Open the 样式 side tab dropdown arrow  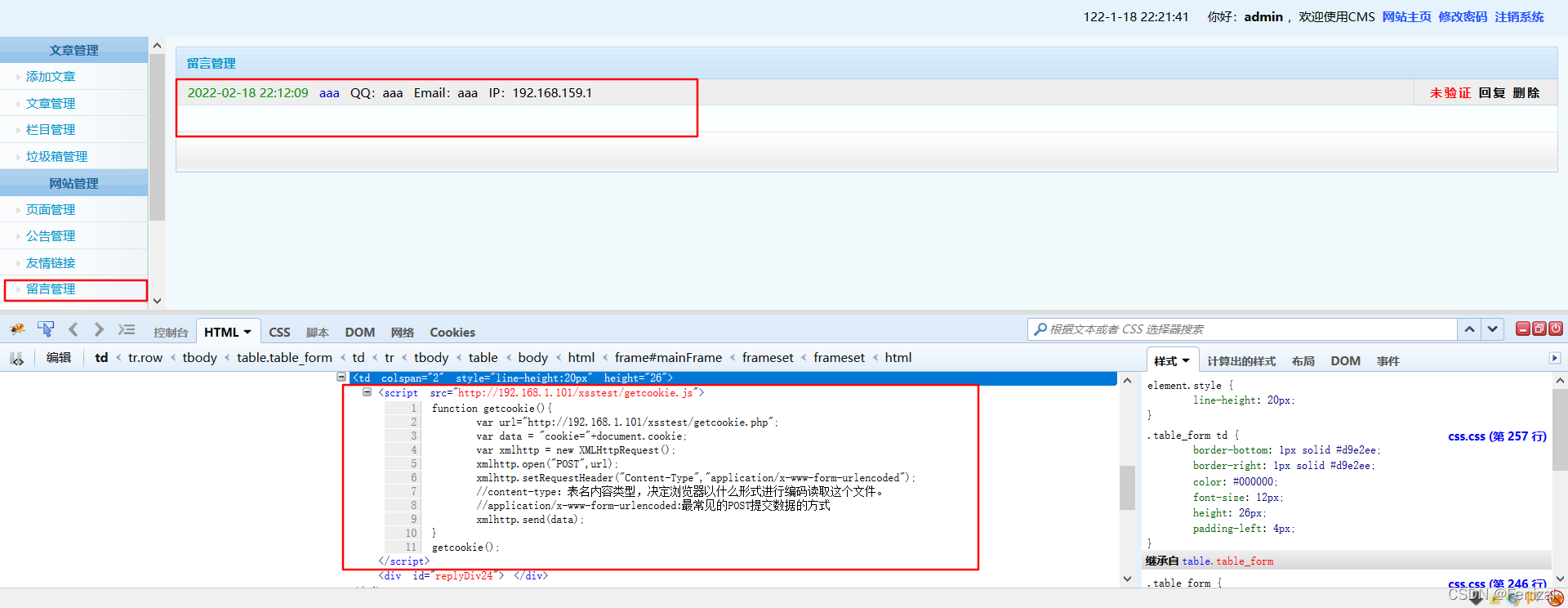tap(1186, 360)
